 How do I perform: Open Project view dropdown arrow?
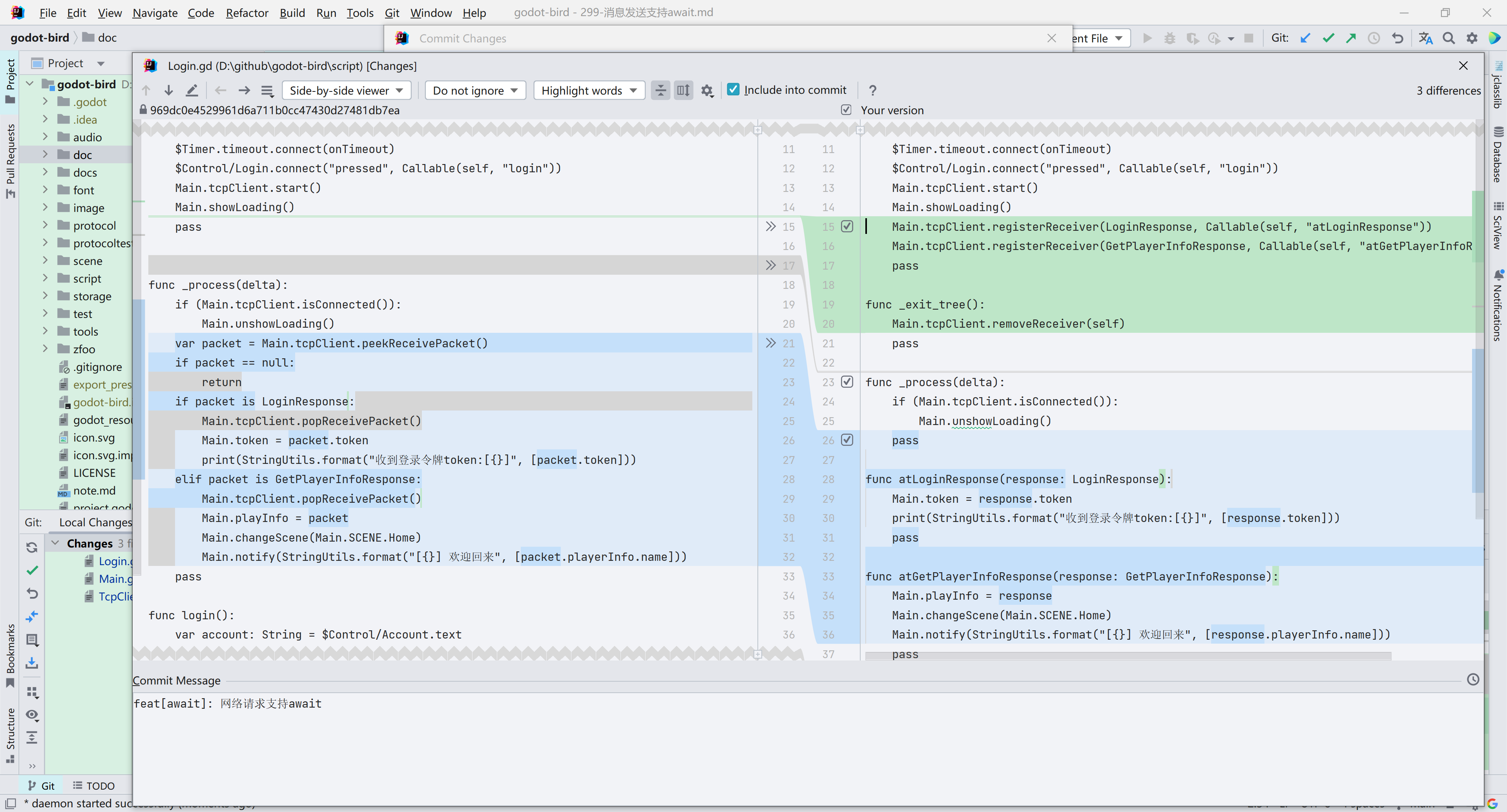pyautogui.click(x=100, y=63)
